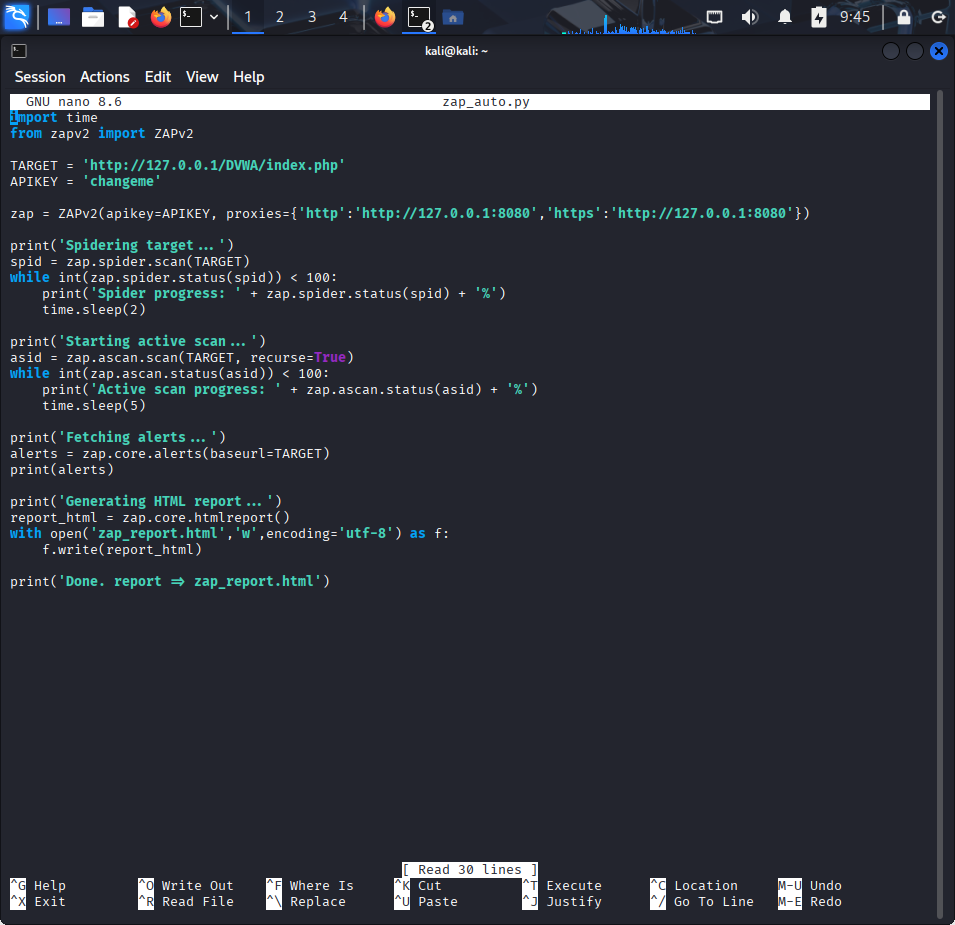Click the show desktop panel icon
The image size is (955, 925).
coord(58,17)
